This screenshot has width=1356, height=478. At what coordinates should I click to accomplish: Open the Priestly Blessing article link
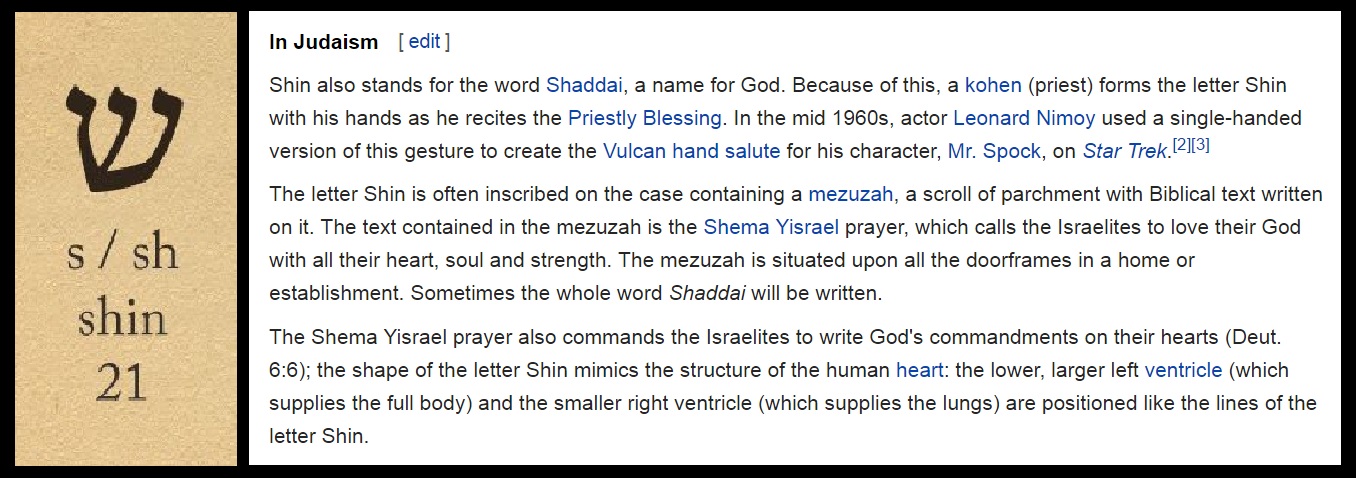(645, 118)
